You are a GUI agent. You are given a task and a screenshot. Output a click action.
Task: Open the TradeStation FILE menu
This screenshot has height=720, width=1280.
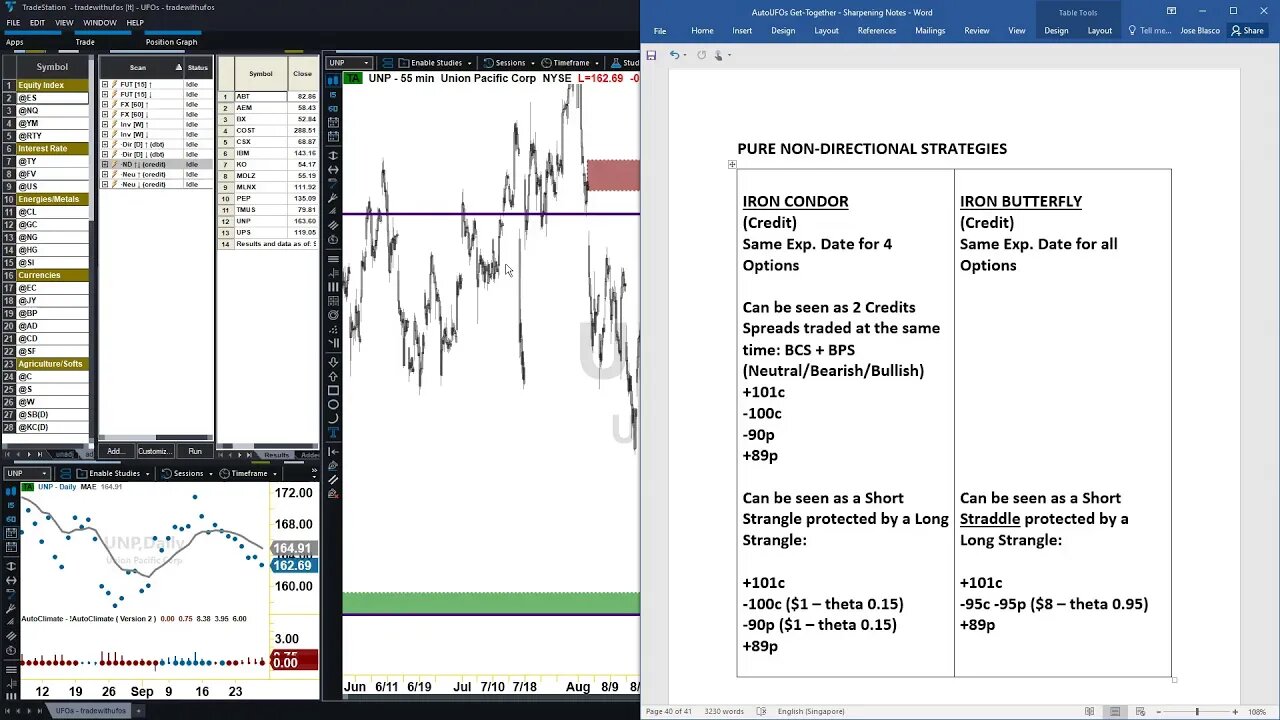13,22
